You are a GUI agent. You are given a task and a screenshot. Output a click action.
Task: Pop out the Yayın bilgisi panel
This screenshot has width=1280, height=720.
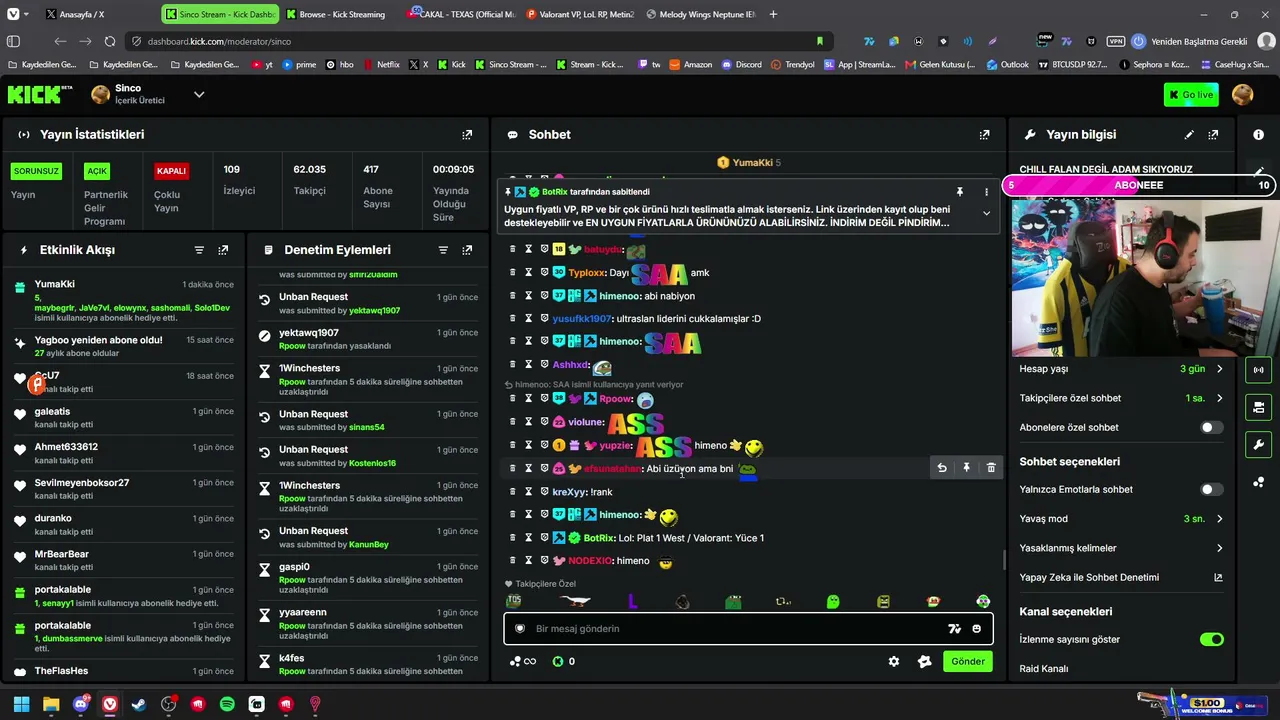click(x=1213, y=134)
